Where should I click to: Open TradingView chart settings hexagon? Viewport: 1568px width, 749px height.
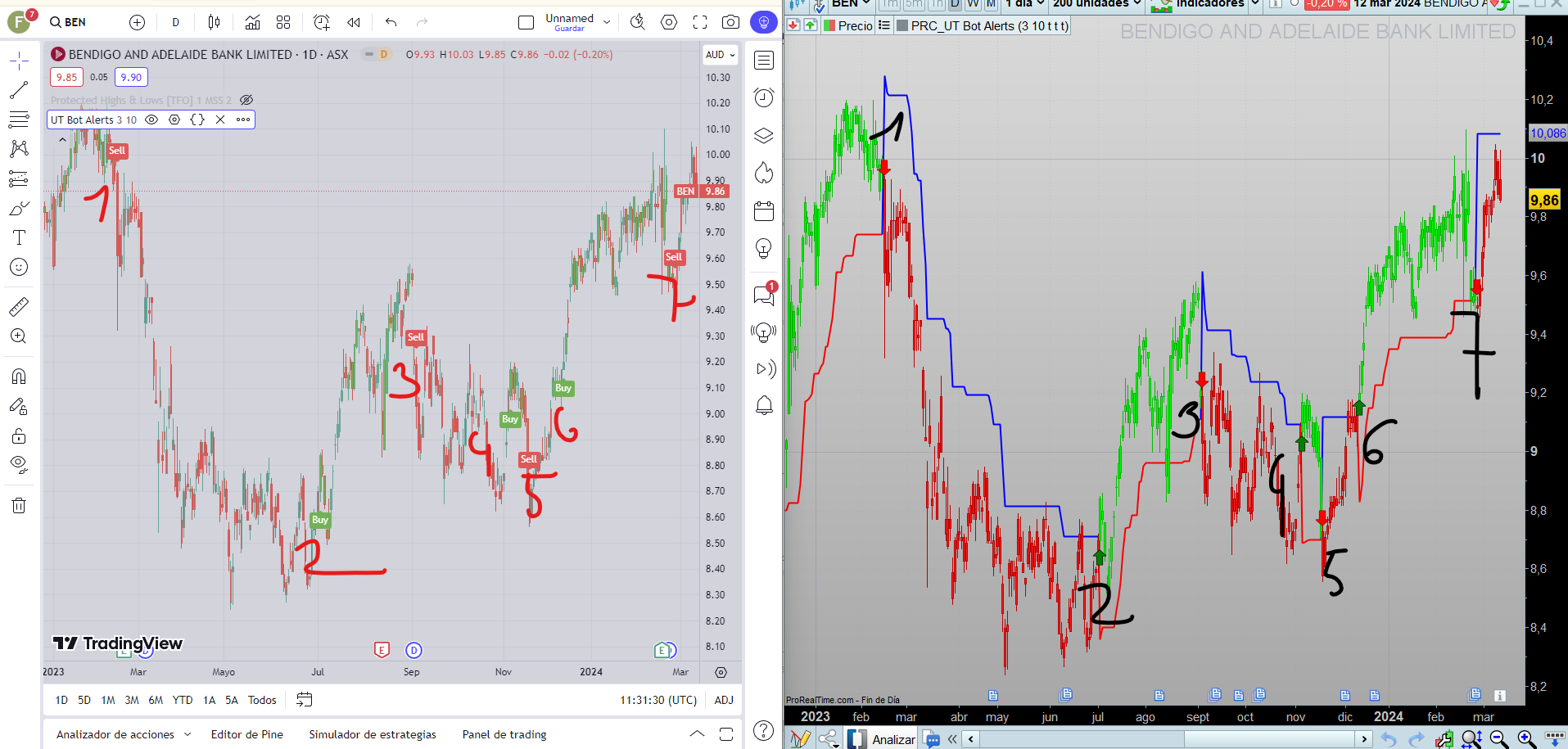669,22
